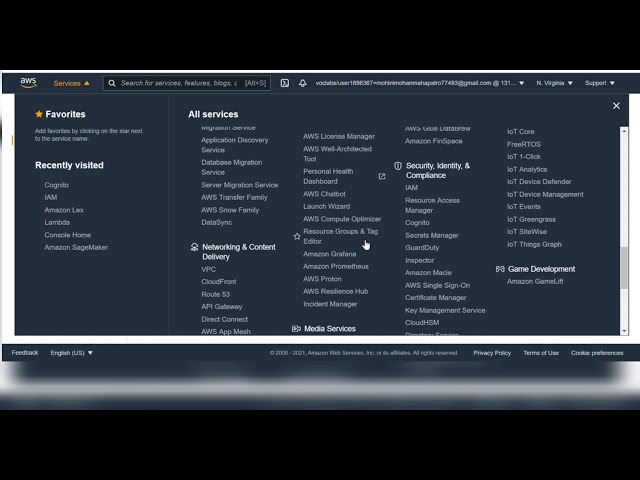Image resolution: width=640 pixels, height=480 pixels.
Task: Open Database Migration Service
Action: pos(231,167)
